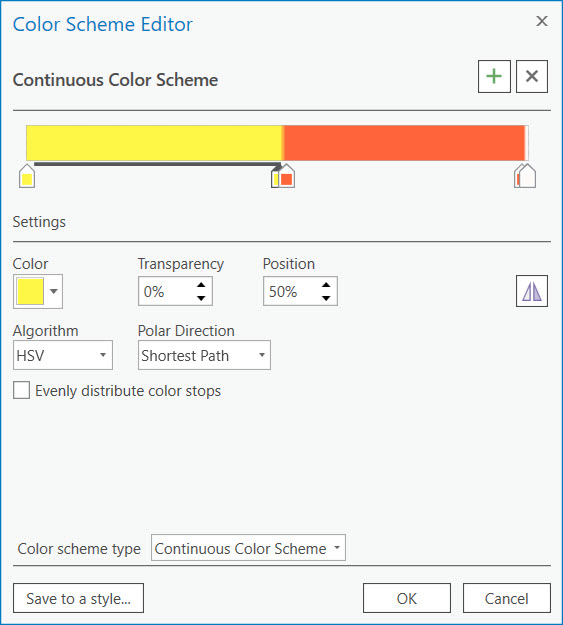
Task: Close the Color Scheme Editor dialog
Action: click(x=541, y=21)
